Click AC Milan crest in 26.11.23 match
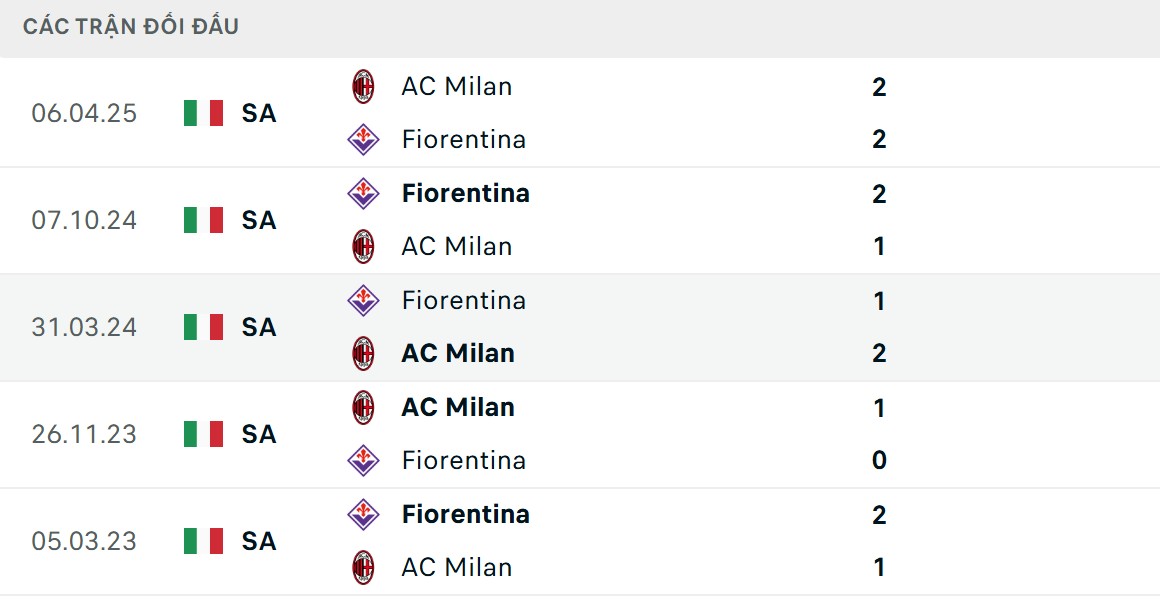Screen dimensions: 1160x611 click(363, 407)
